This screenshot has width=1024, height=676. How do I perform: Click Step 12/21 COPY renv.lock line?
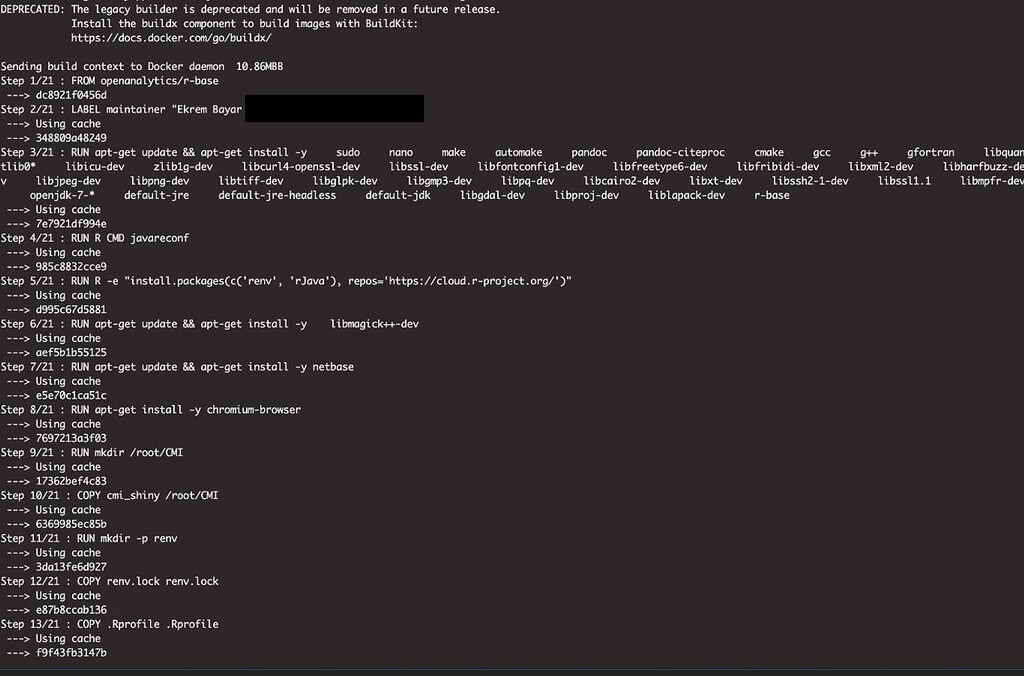110,581
